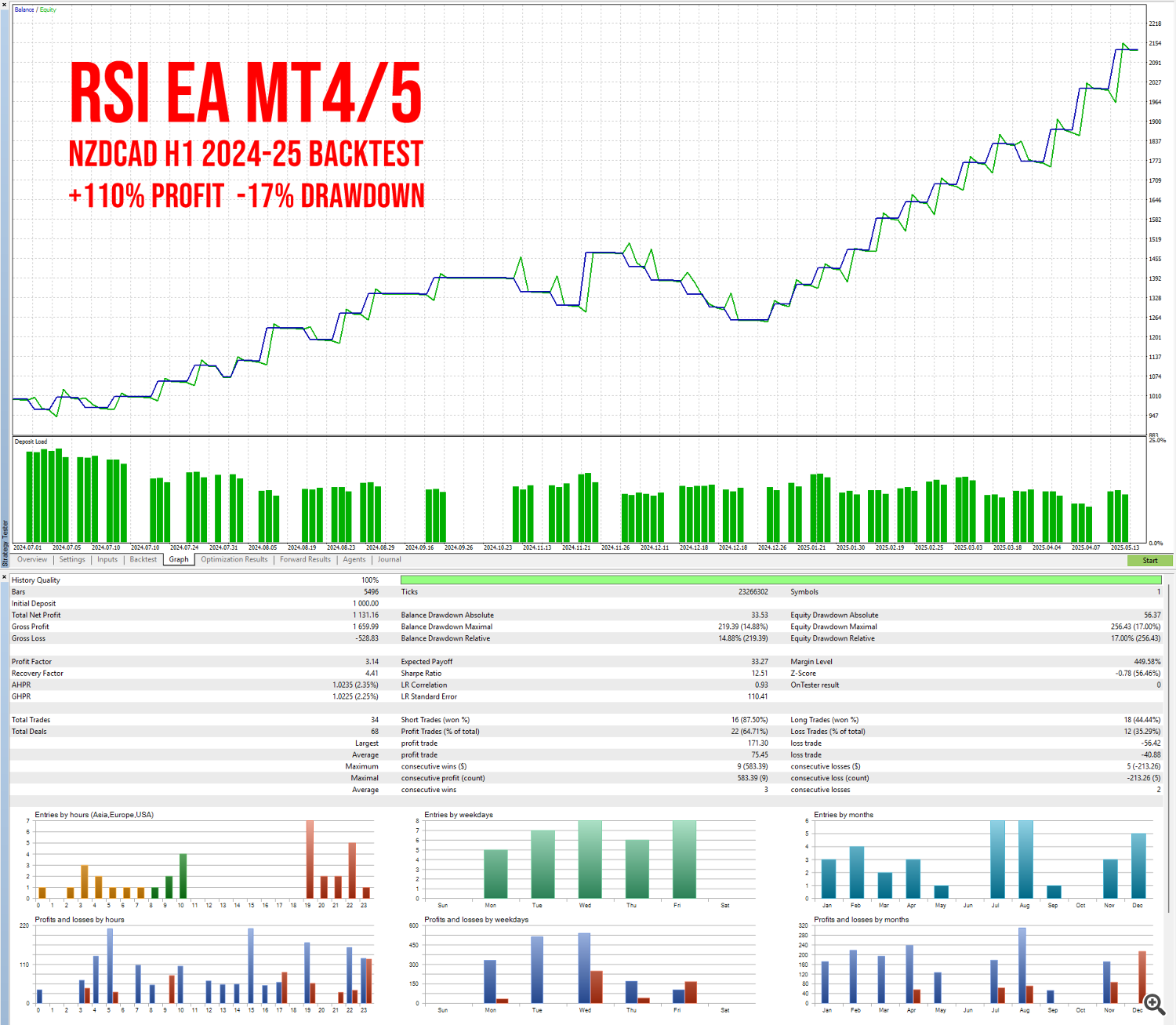Click the green Start button
1176x1025 pixels.
(x=1149, y=560)
